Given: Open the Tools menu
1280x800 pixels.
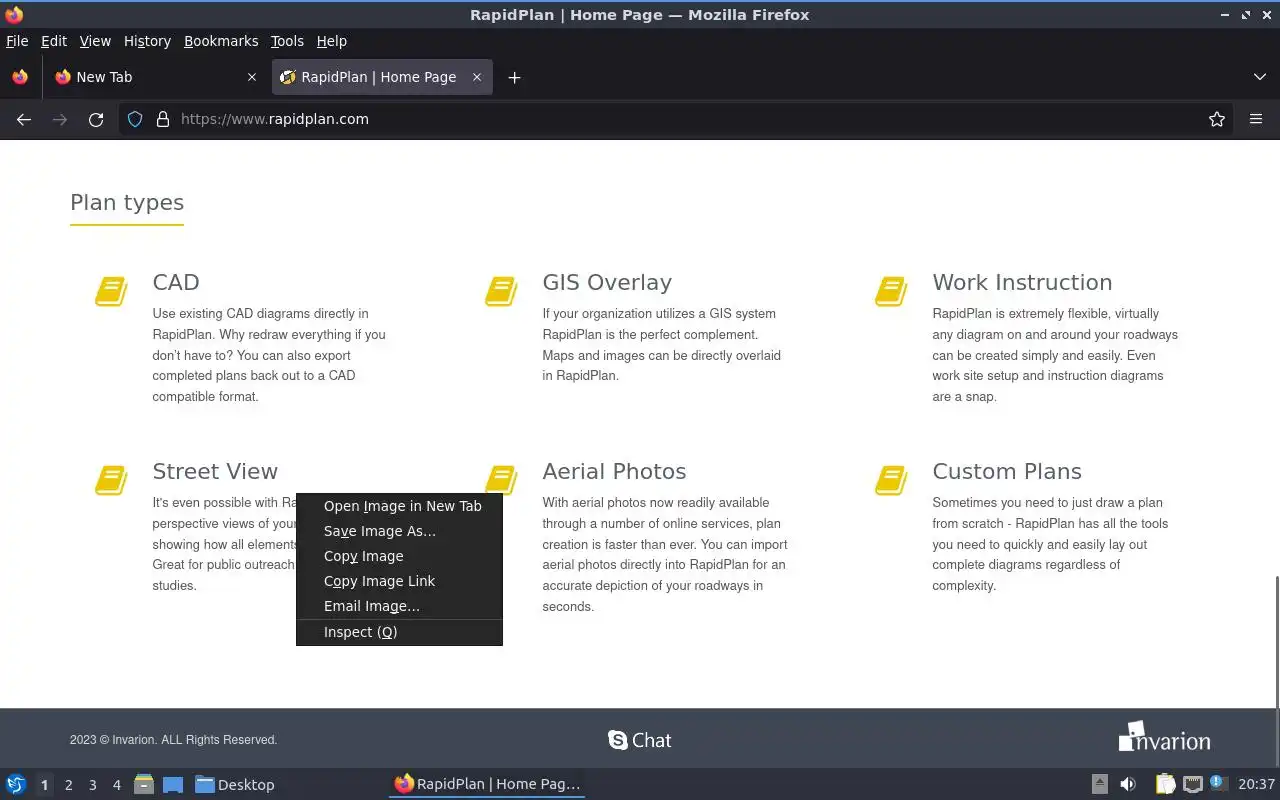Looking at the screenshot, I should [x=287, y=41].
